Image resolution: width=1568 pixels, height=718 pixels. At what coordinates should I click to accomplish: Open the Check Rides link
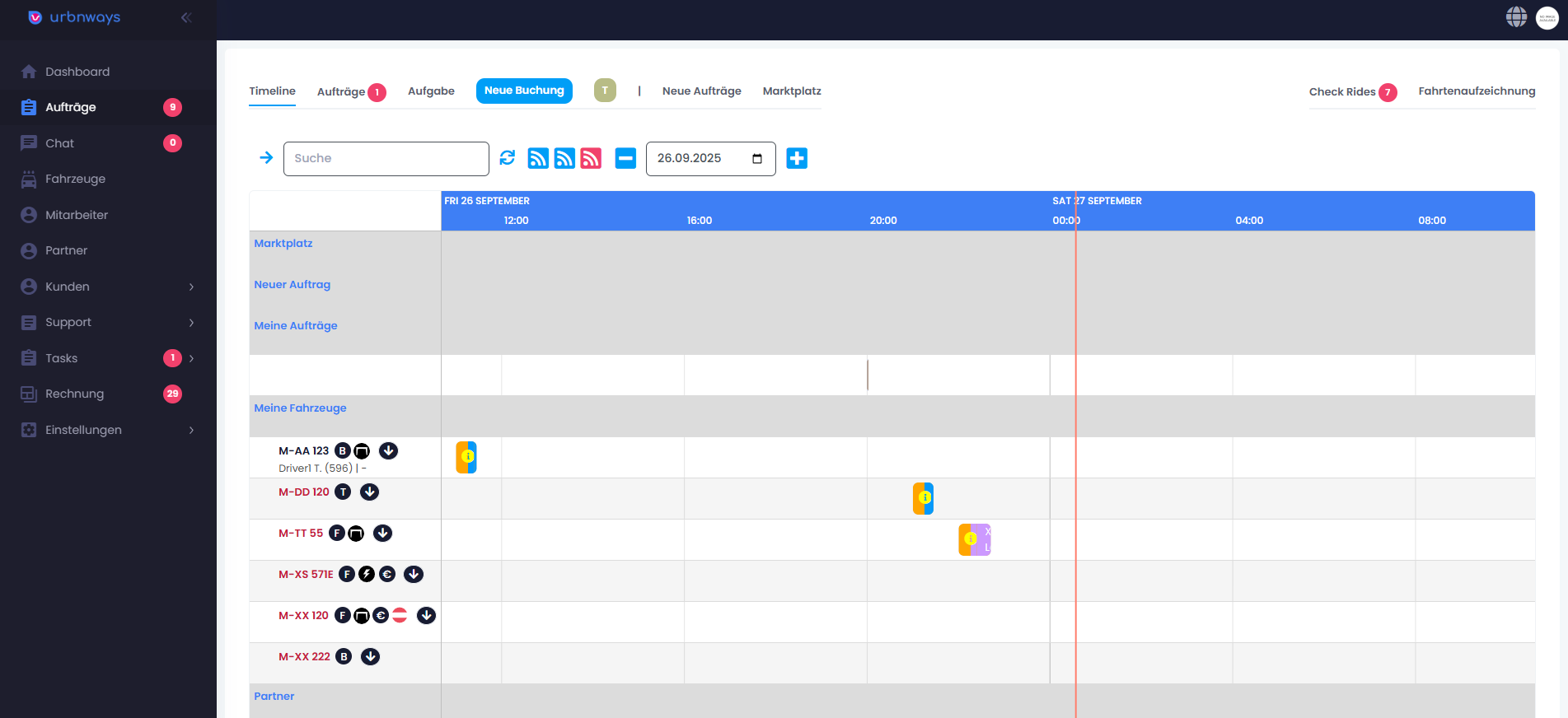(1342, 92)
